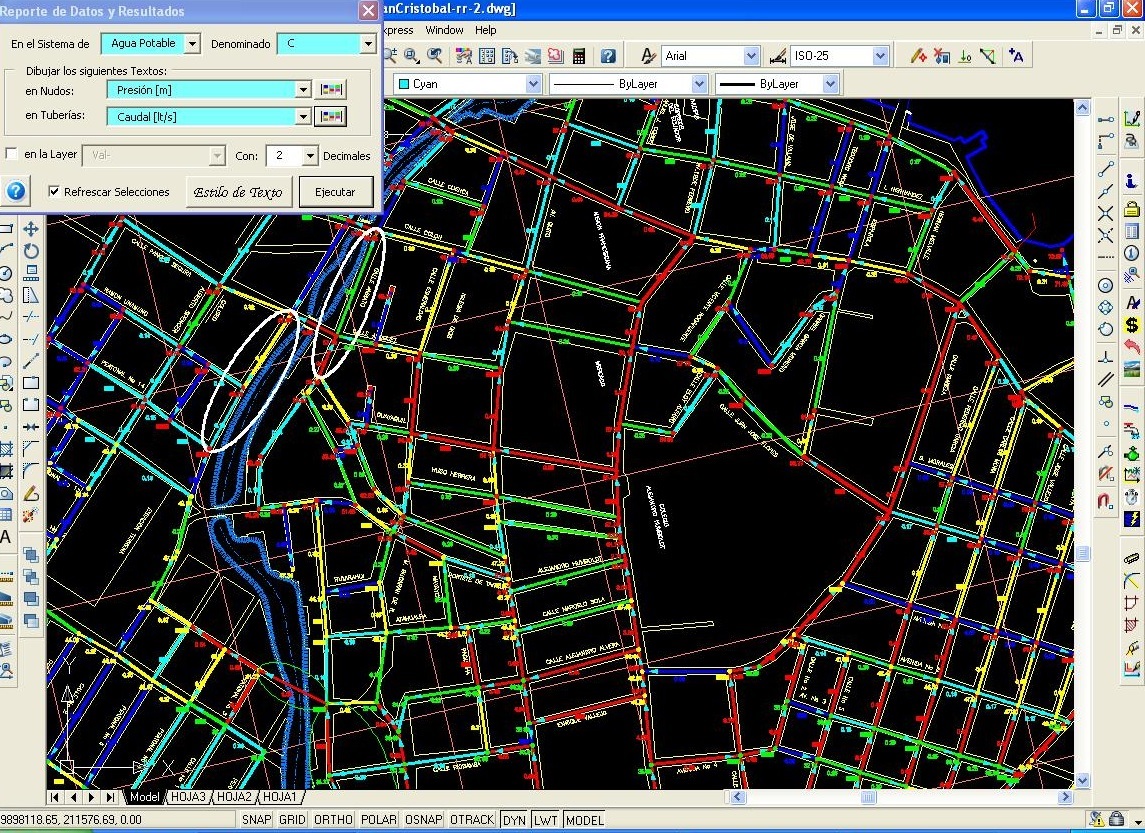
Task: Open color legend for Nudos
Action: (x=331, y=90)
